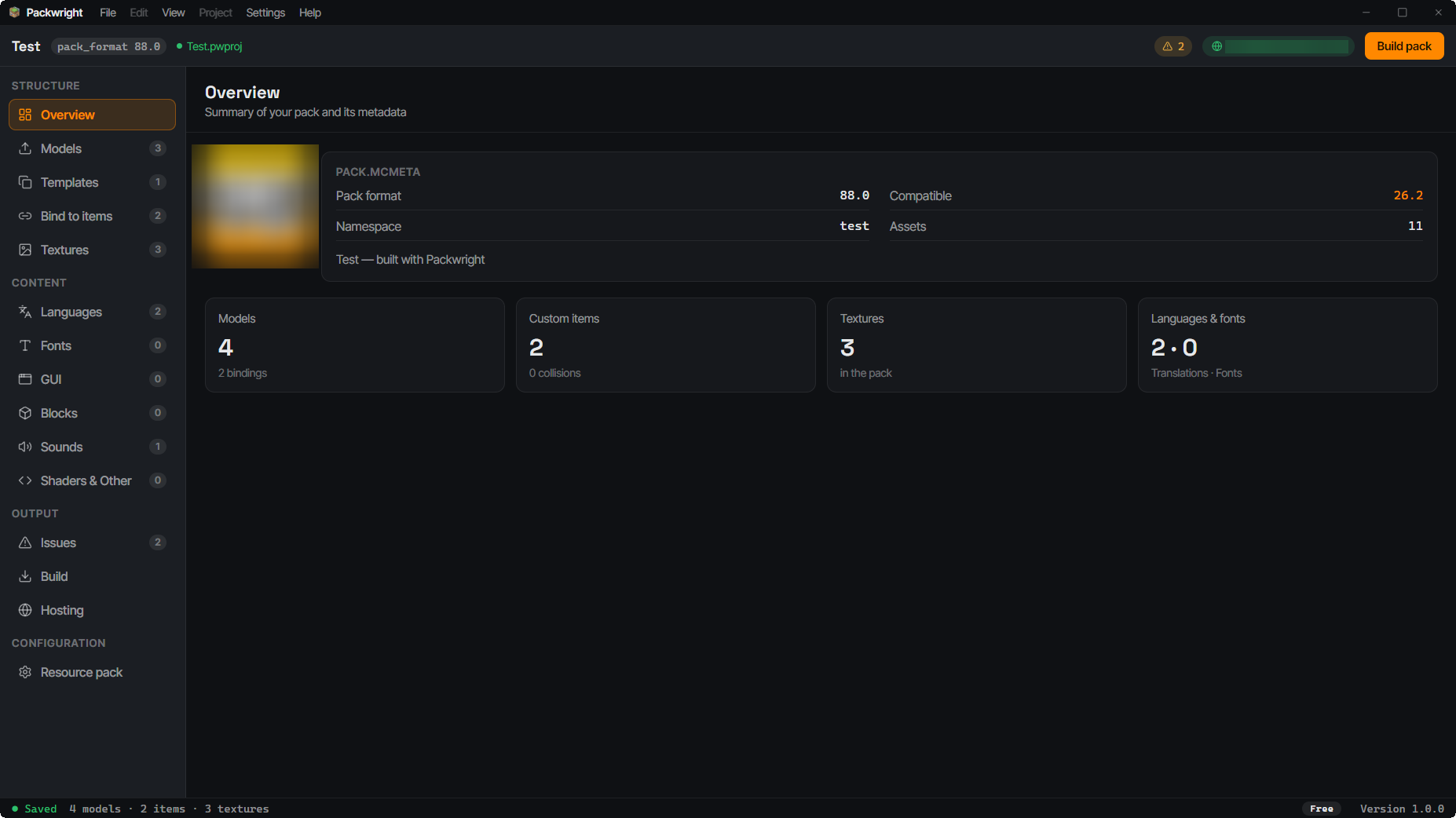Viewport: 1456px width, 818px height.
Task: Open the Settings menu
Action: click(x=265, y=13)
